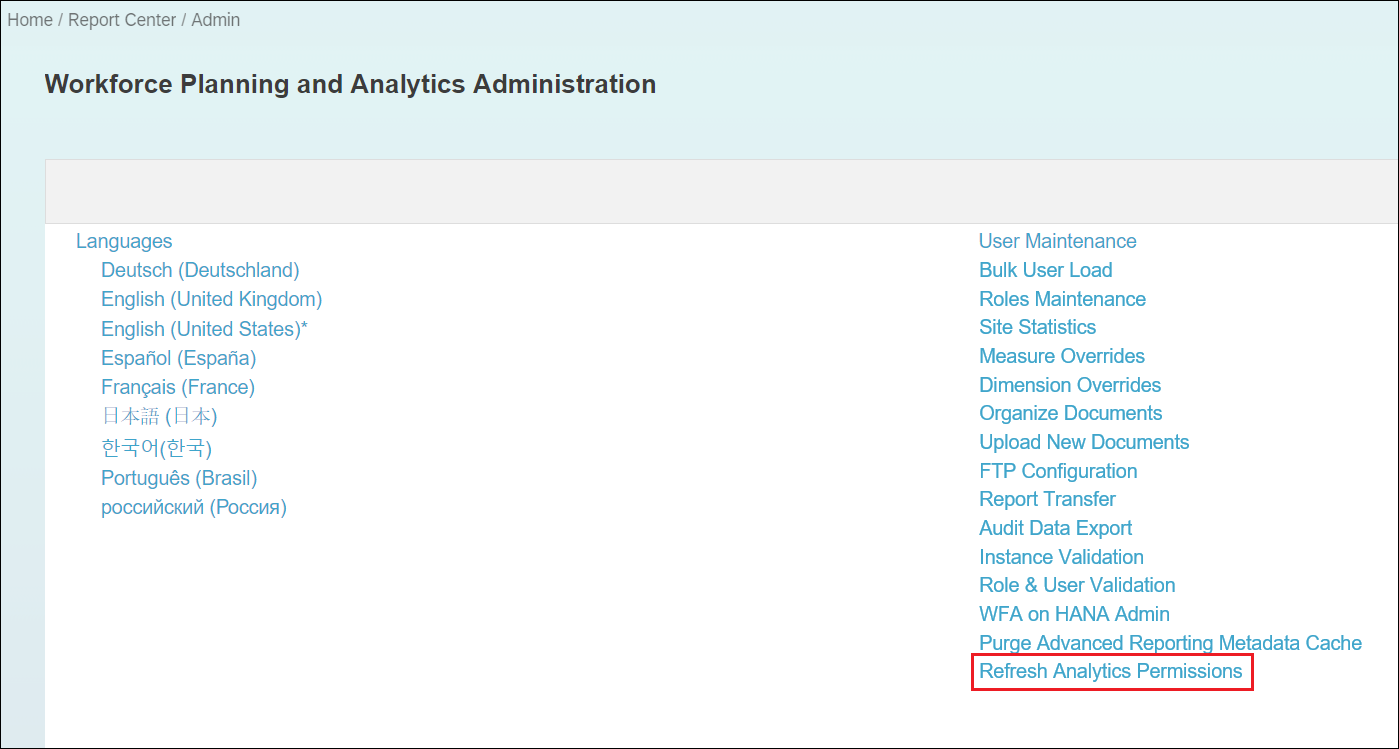1399x749 pixels.
Task: Switch to Português (Brasil) language
Action: [x=179, y=478]
